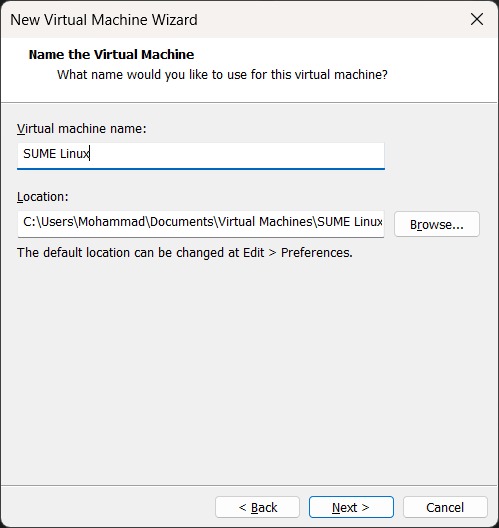
Task: Click empty space right of SUME Linux text
Action: tap(236, 155)
